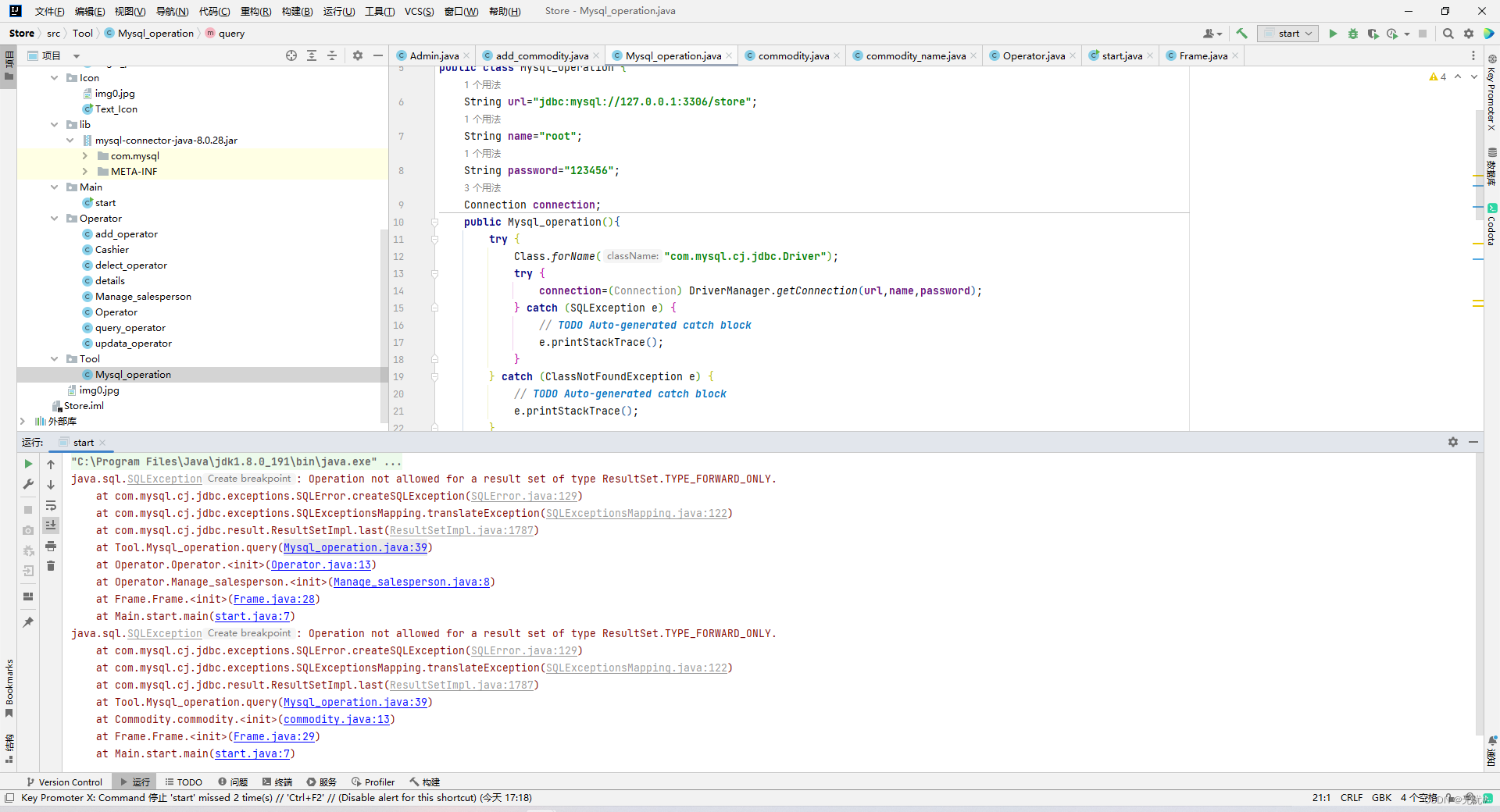Run with coverage from the top toolbar

click(1373, 34)
